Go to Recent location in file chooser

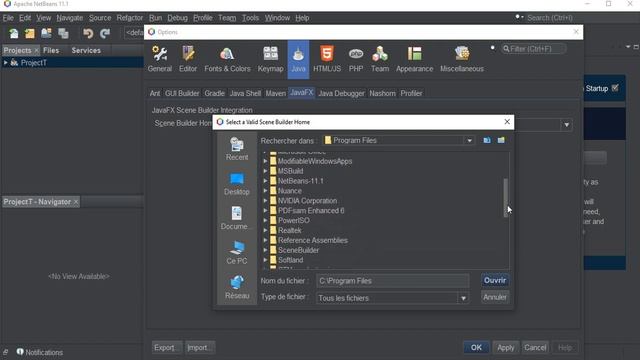[x=237, y=149]
